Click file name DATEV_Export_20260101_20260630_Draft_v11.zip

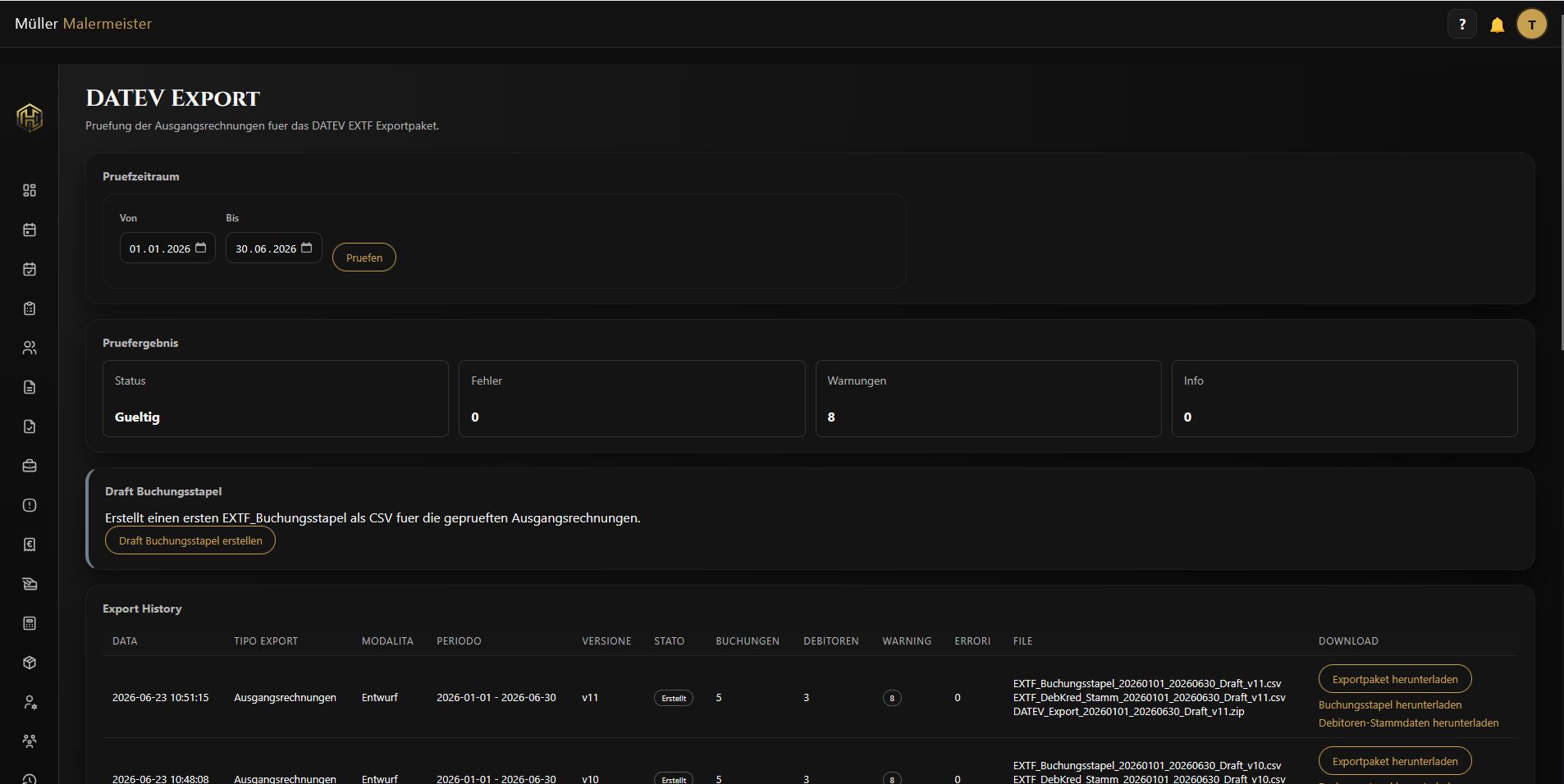pyautogui.click(x=1129, y=711)
